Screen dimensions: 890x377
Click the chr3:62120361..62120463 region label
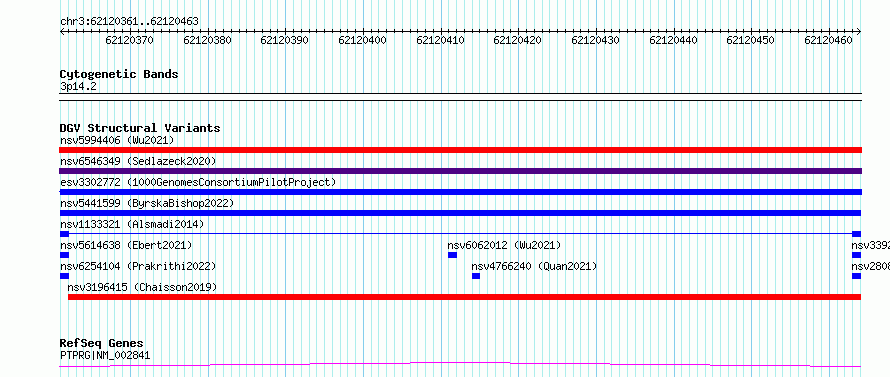pos(129,22)
